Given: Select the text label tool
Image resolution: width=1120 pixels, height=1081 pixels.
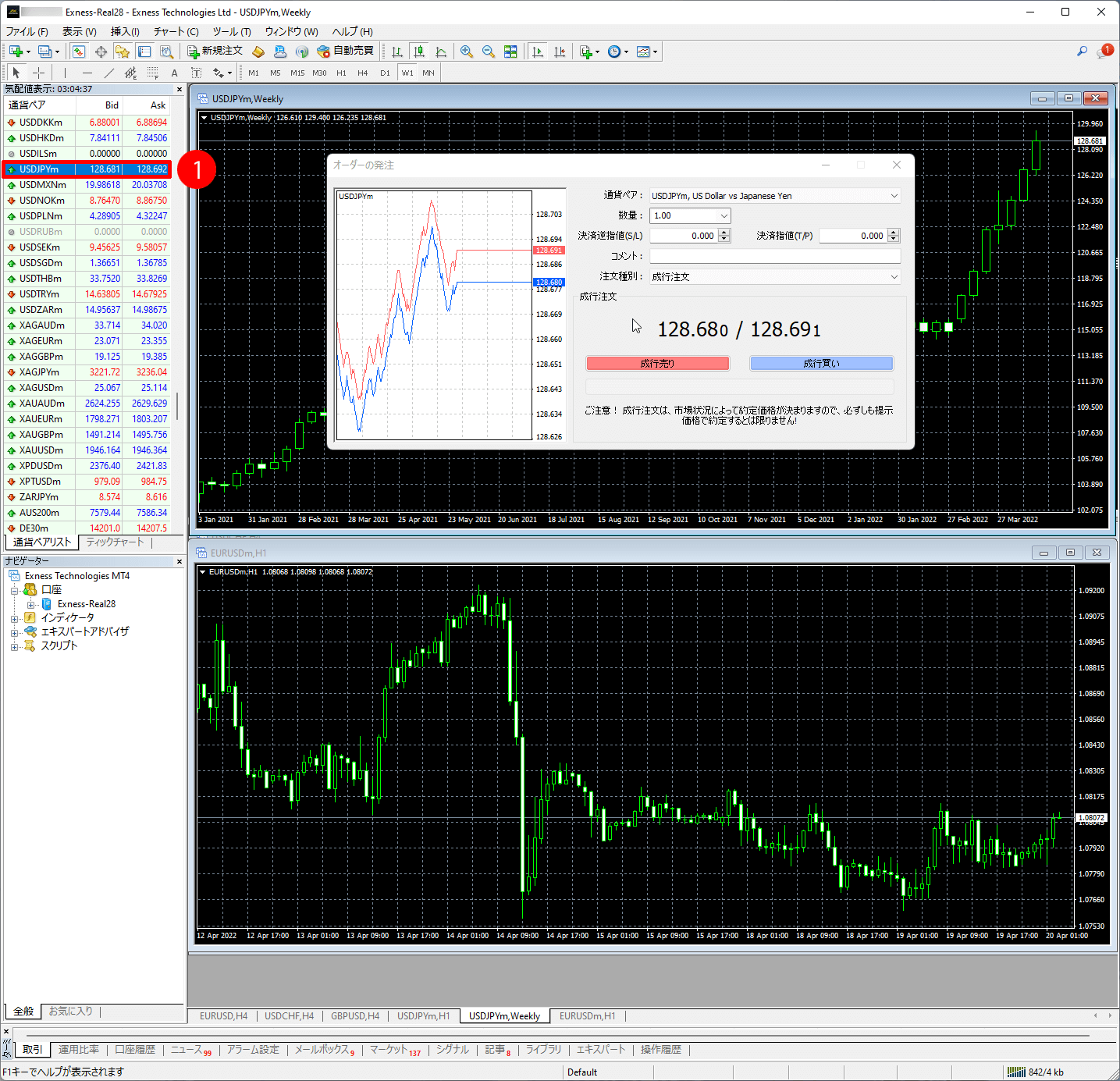Looking at the screenshot, I should click(x=196, y=73).
